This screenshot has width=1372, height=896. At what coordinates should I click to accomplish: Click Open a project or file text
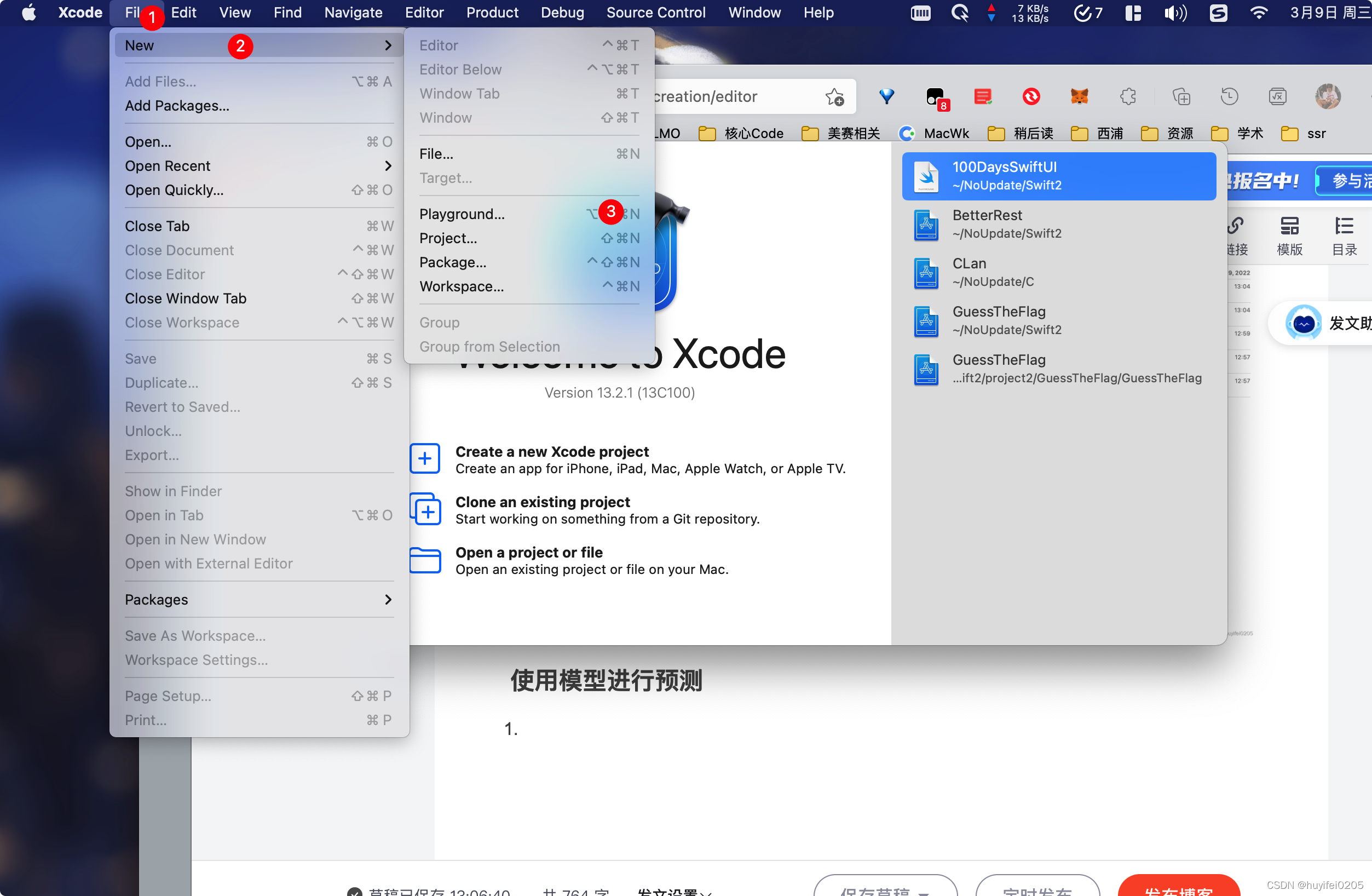tap(529, 553)
